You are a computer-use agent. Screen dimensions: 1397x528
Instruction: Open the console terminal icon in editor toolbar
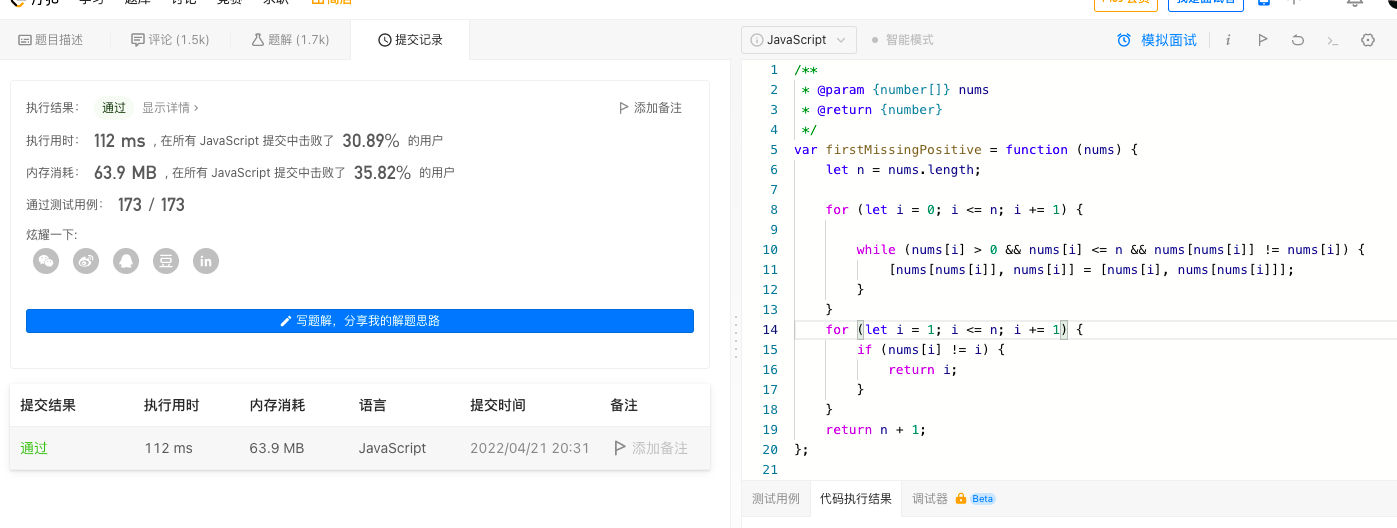[1333, 40]
